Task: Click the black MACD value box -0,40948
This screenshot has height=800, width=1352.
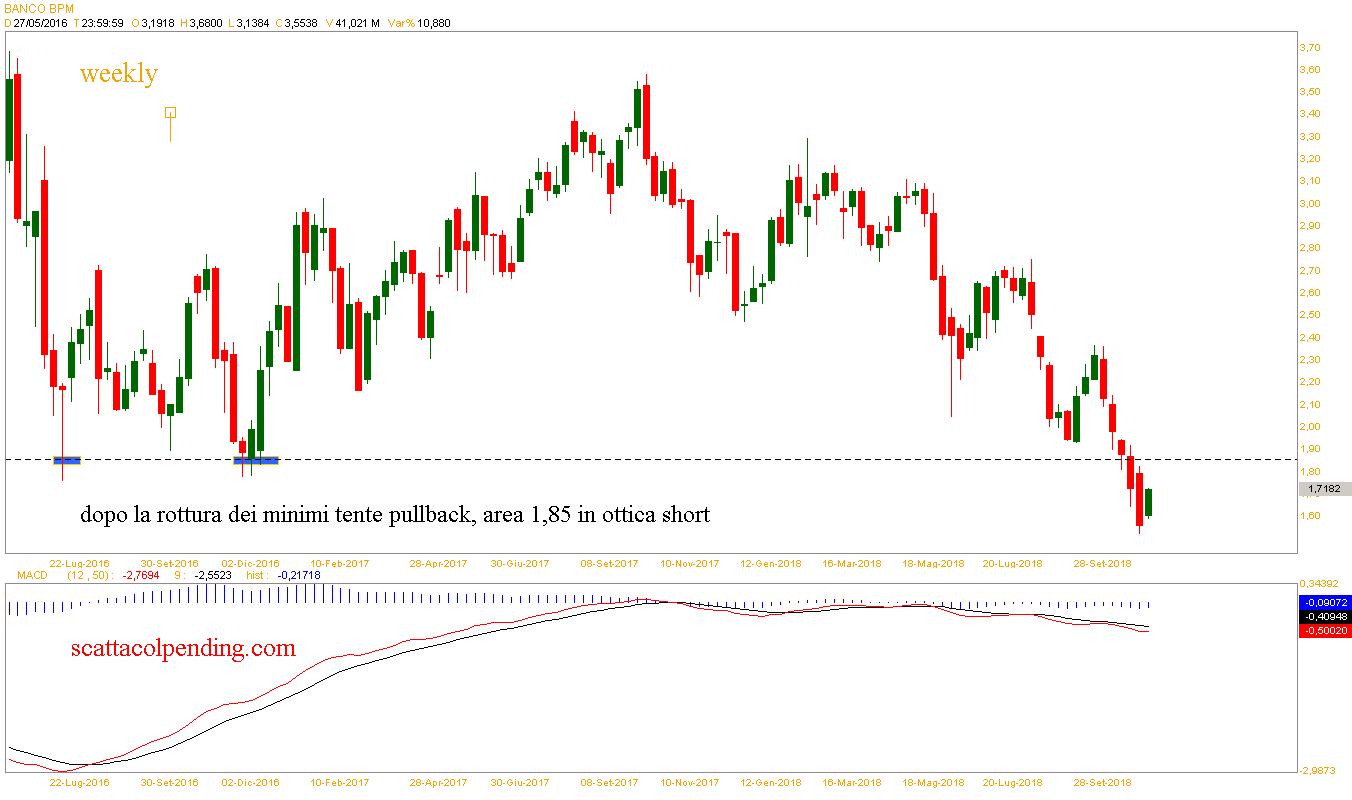Action: click(x=1324, y=617)
